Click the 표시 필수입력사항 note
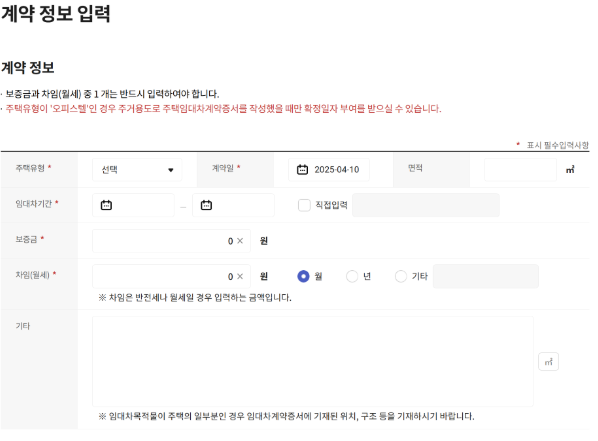This screenshot has height=441, width=598. 558,145
